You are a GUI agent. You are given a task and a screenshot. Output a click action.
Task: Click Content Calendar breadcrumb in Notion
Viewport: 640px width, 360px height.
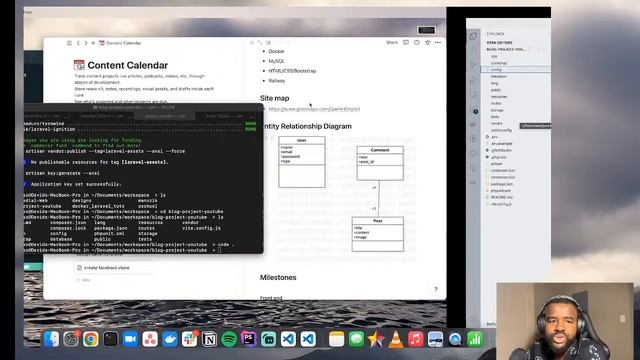point(120,43)
